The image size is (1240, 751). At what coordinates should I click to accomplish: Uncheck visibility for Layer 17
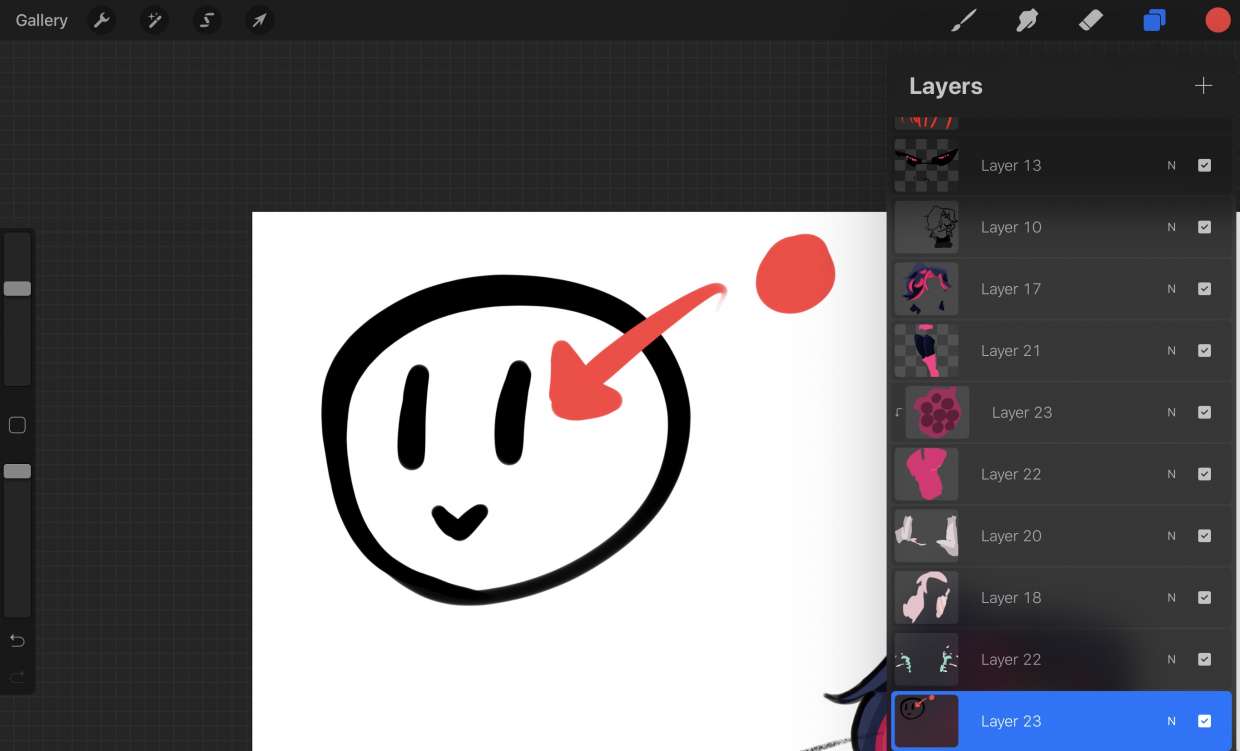point(1204,289)
